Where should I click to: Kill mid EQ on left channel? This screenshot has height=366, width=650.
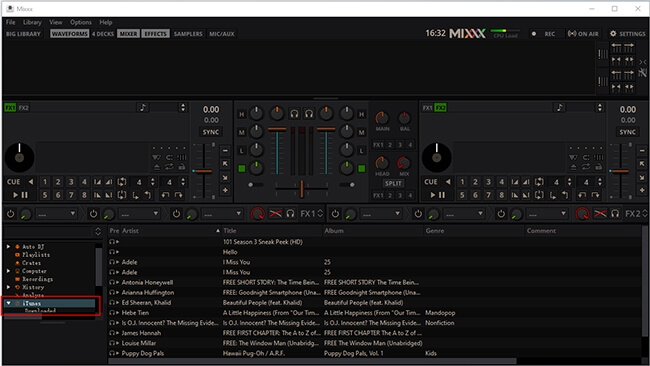click(x=242, y=133)
